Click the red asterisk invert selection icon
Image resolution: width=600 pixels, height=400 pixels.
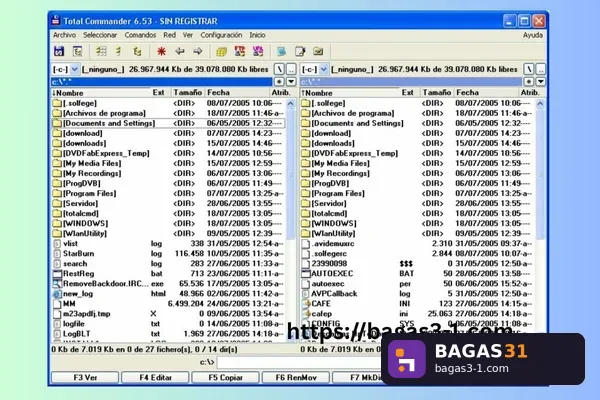point(161,51)
